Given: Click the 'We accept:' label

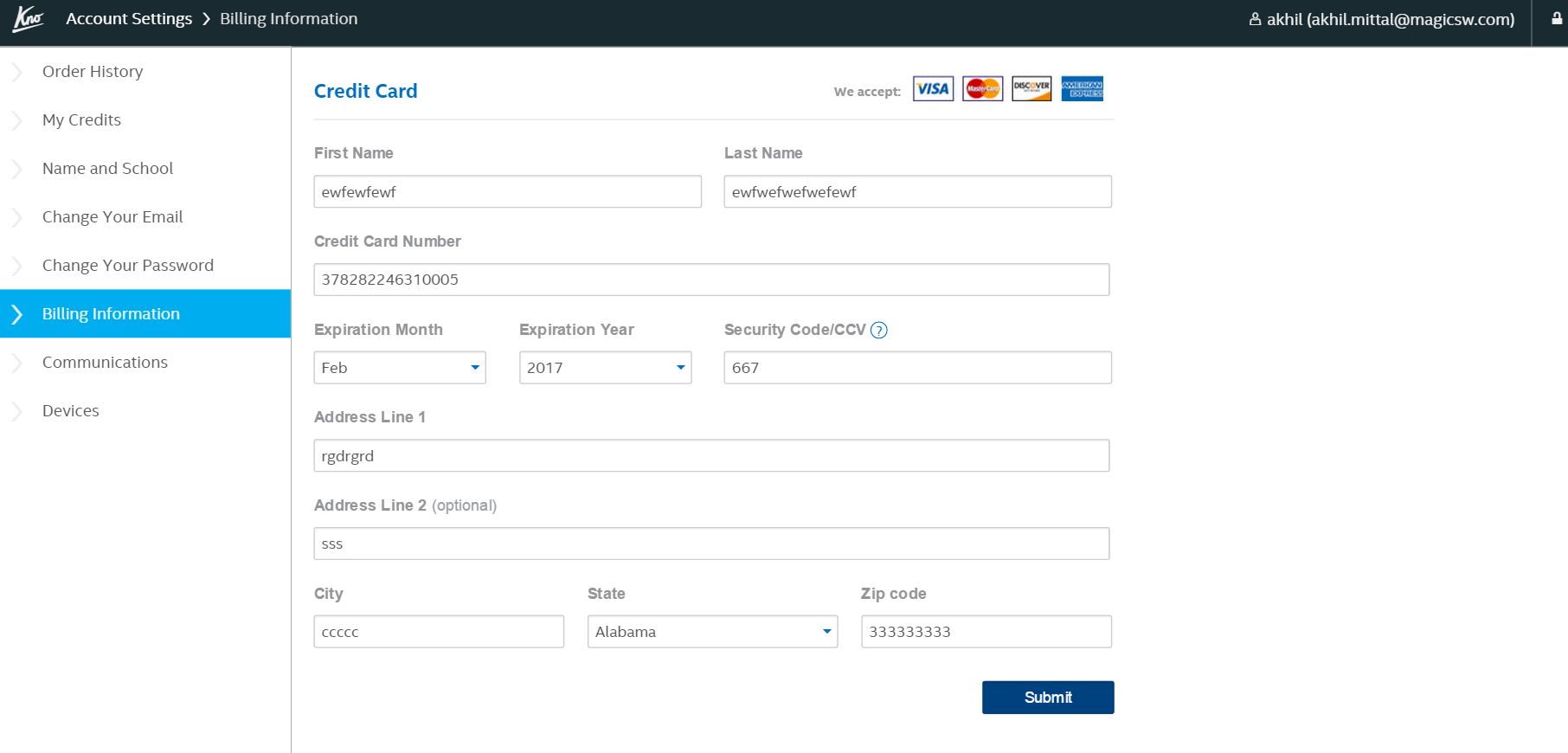Looking at the screenshot, I should (867, 92).
